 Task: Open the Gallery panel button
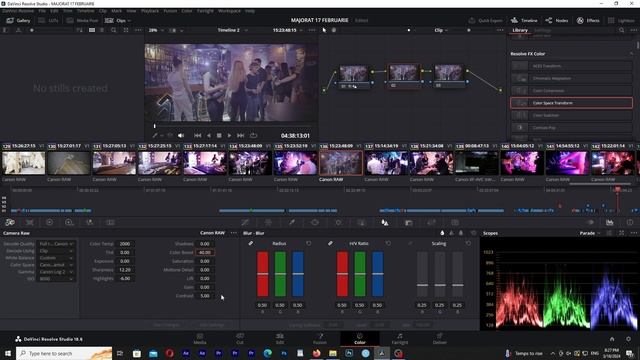click(x=18, y=20)
